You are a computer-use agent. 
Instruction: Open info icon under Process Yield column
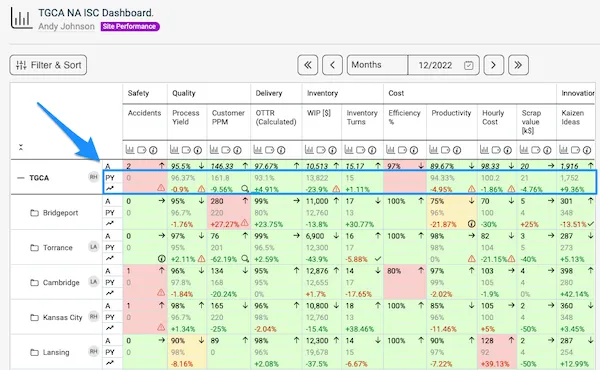coord(197,150)
